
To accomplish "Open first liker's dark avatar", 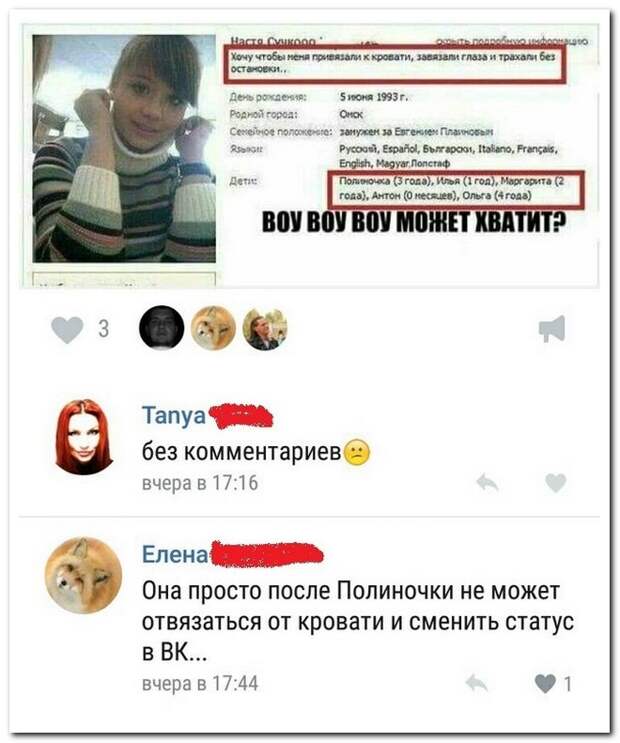I will (x=162, y=327).
